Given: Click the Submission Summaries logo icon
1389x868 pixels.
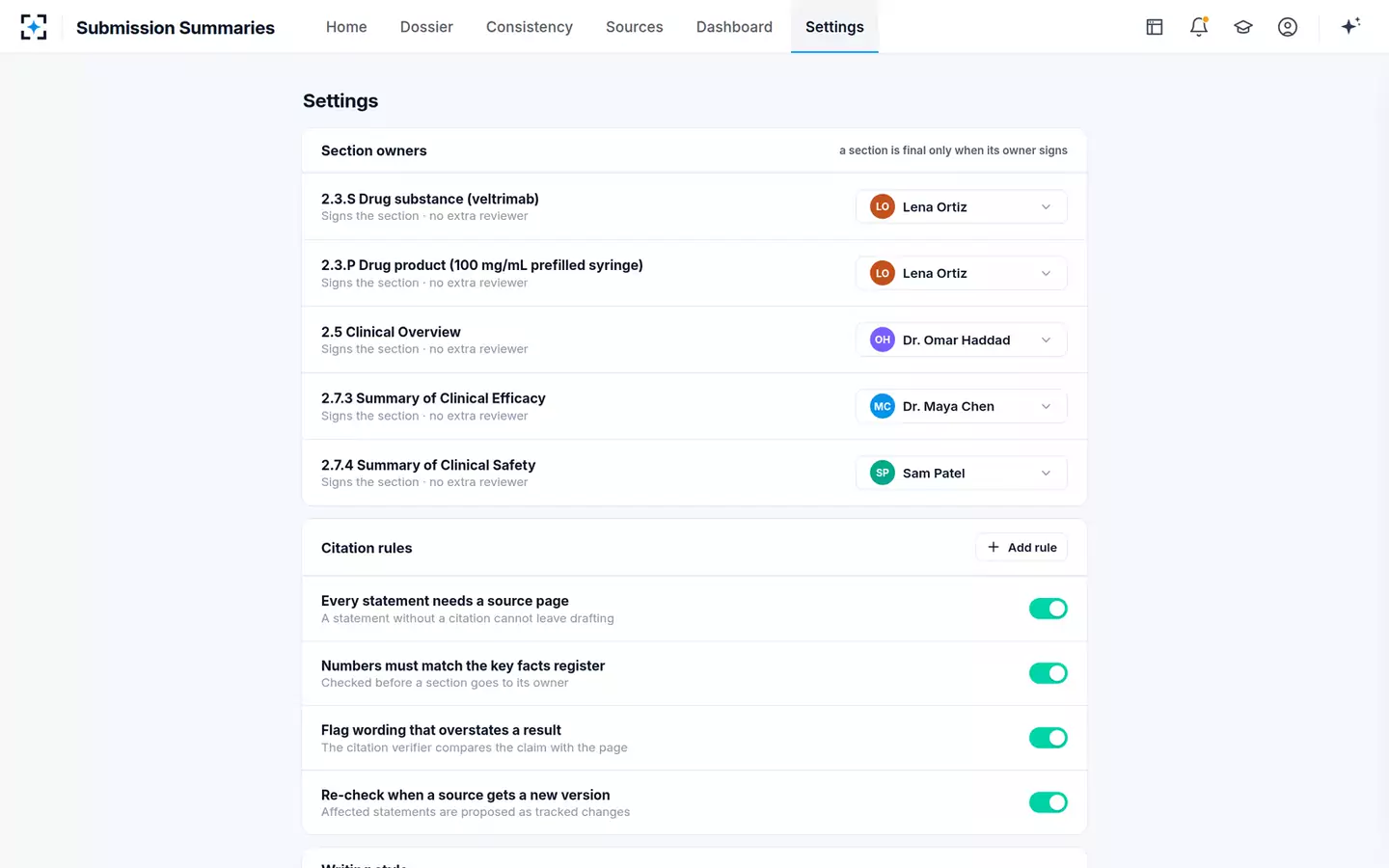Looking at the screenshot, I should pos(34,27).
